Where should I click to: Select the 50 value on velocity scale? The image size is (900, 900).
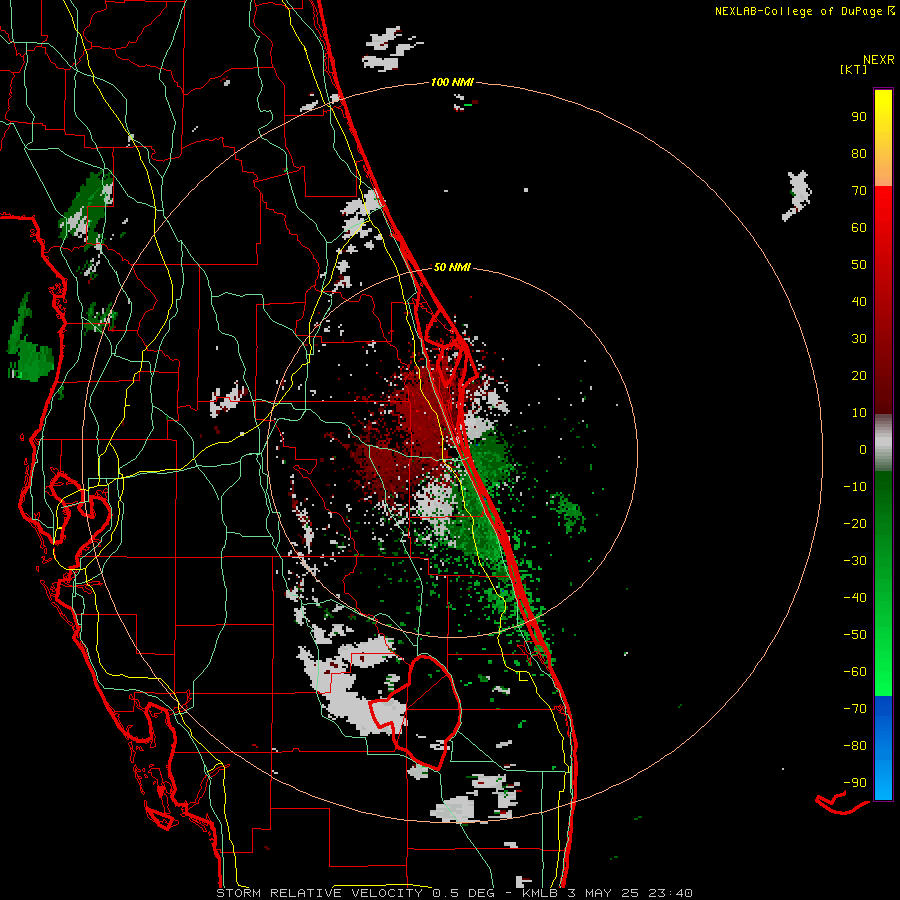click(859, 265)
